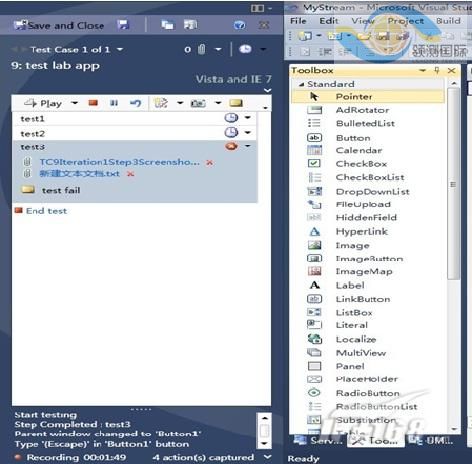This screenshot has height=464, width=472.
Task: Click the blue undo arrow icon
Action: click(x=135, y=103)
